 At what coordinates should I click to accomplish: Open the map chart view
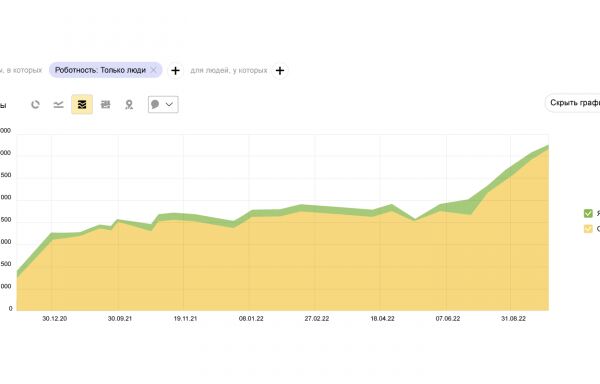(x=129, y=104)
